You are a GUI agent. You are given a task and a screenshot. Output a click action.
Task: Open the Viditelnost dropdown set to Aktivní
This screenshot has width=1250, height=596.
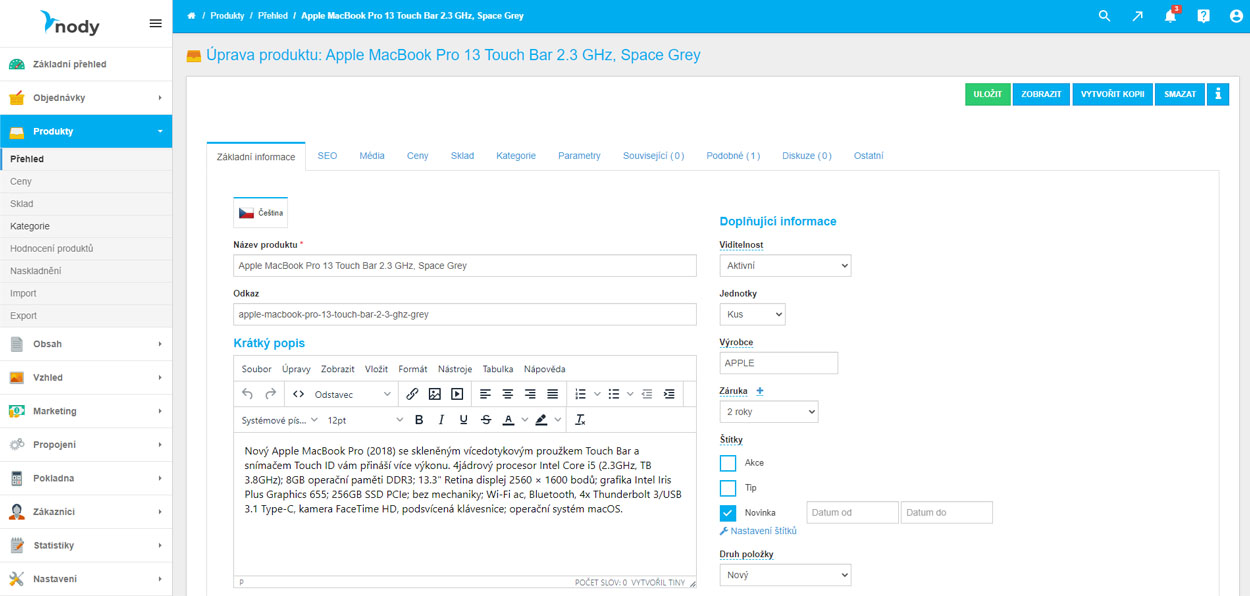point(785,266)
